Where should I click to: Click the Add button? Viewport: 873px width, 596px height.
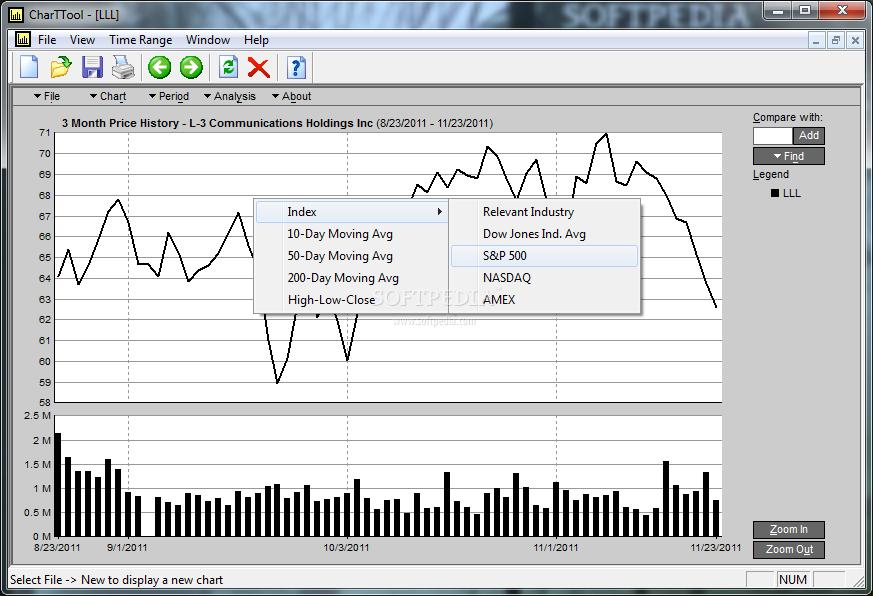click(x=808, y=135)
